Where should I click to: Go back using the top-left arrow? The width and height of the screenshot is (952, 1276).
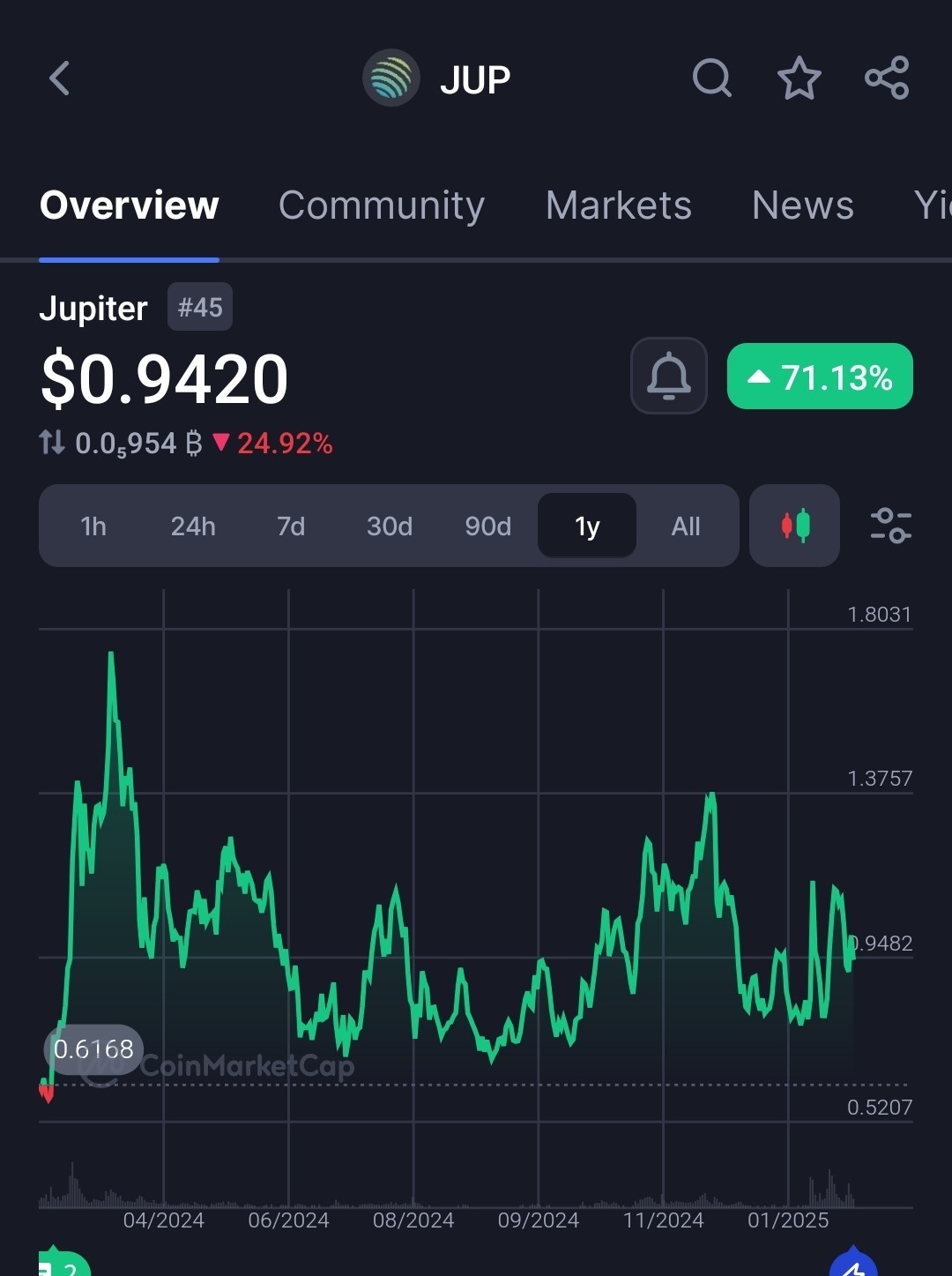60,78
